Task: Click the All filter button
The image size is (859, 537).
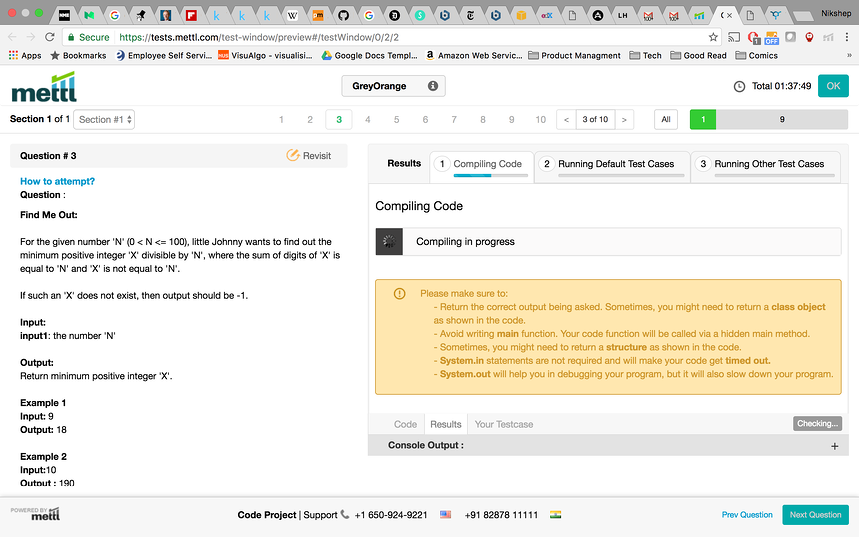Action: (666, 119)
